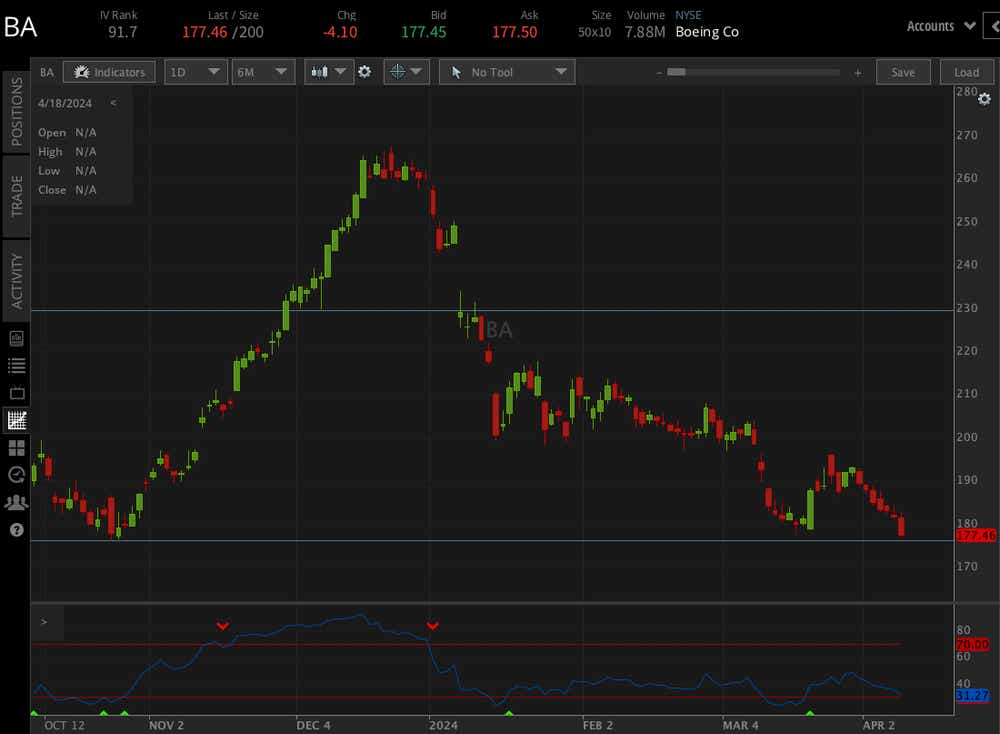This screenshot has width=1000, height=734.
Task: Click the DEC 4 date axis label
Action: click(x=313, y=725)
